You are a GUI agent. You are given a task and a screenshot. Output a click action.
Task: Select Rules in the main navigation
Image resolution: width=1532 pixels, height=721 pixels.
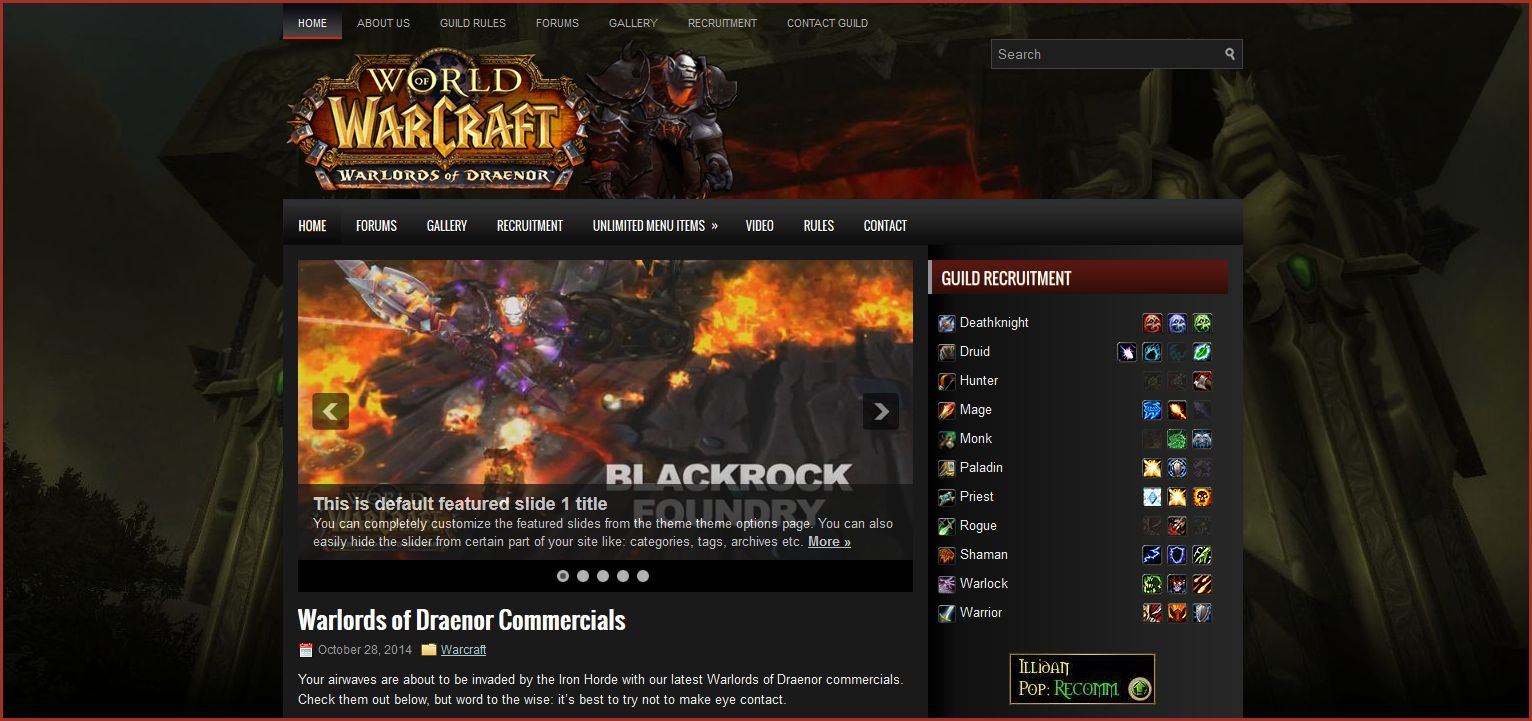(818, 226)
